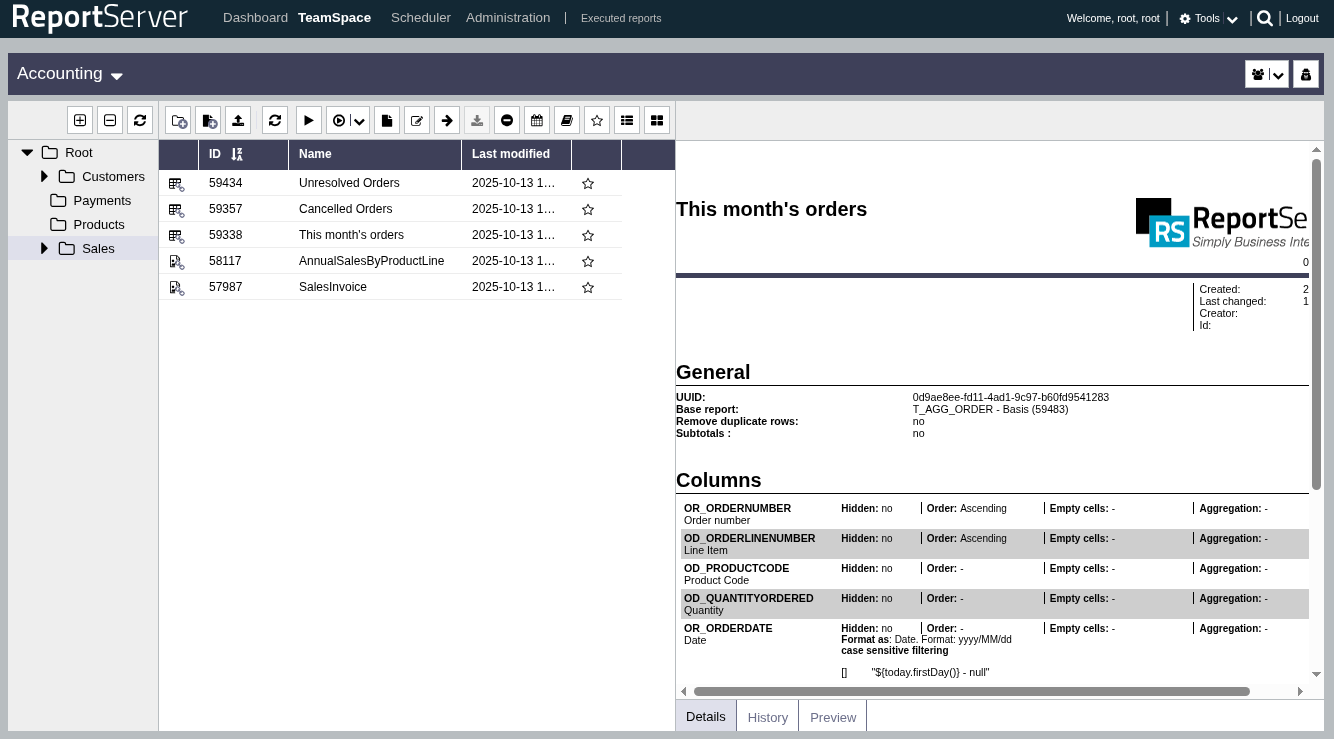Click the horizontal scrollbar in details panel
Image resolution: width=1334 pixels, height=739 pixels.
[970, 691]
